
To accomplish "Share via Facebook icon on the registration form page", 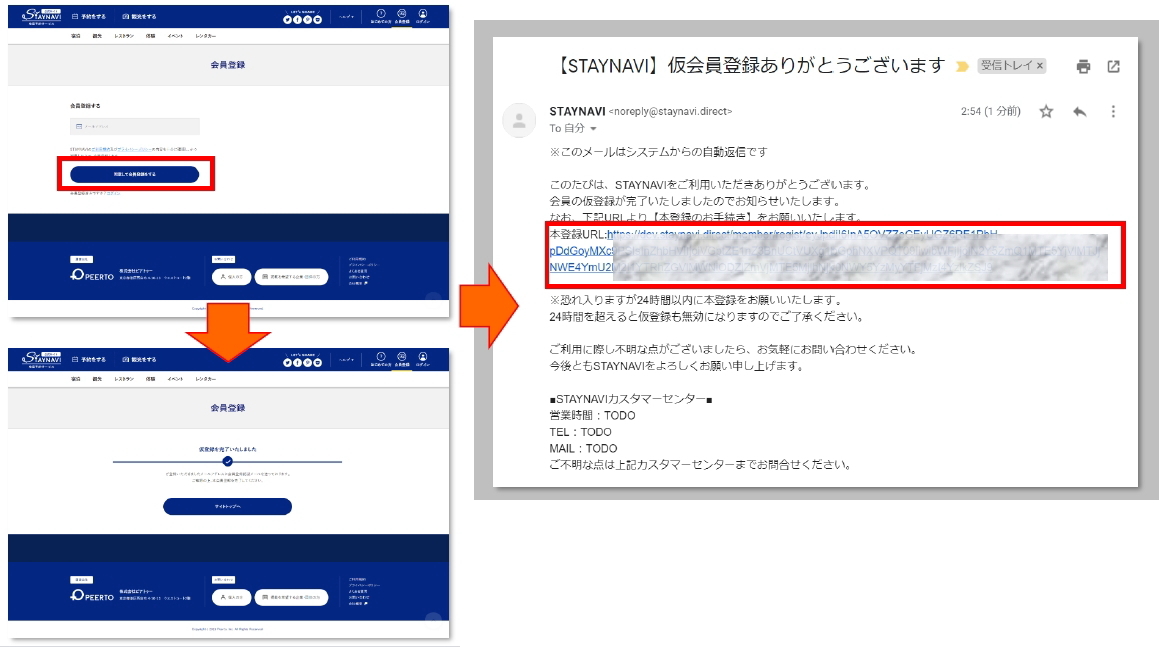I will tap(297, 19).
